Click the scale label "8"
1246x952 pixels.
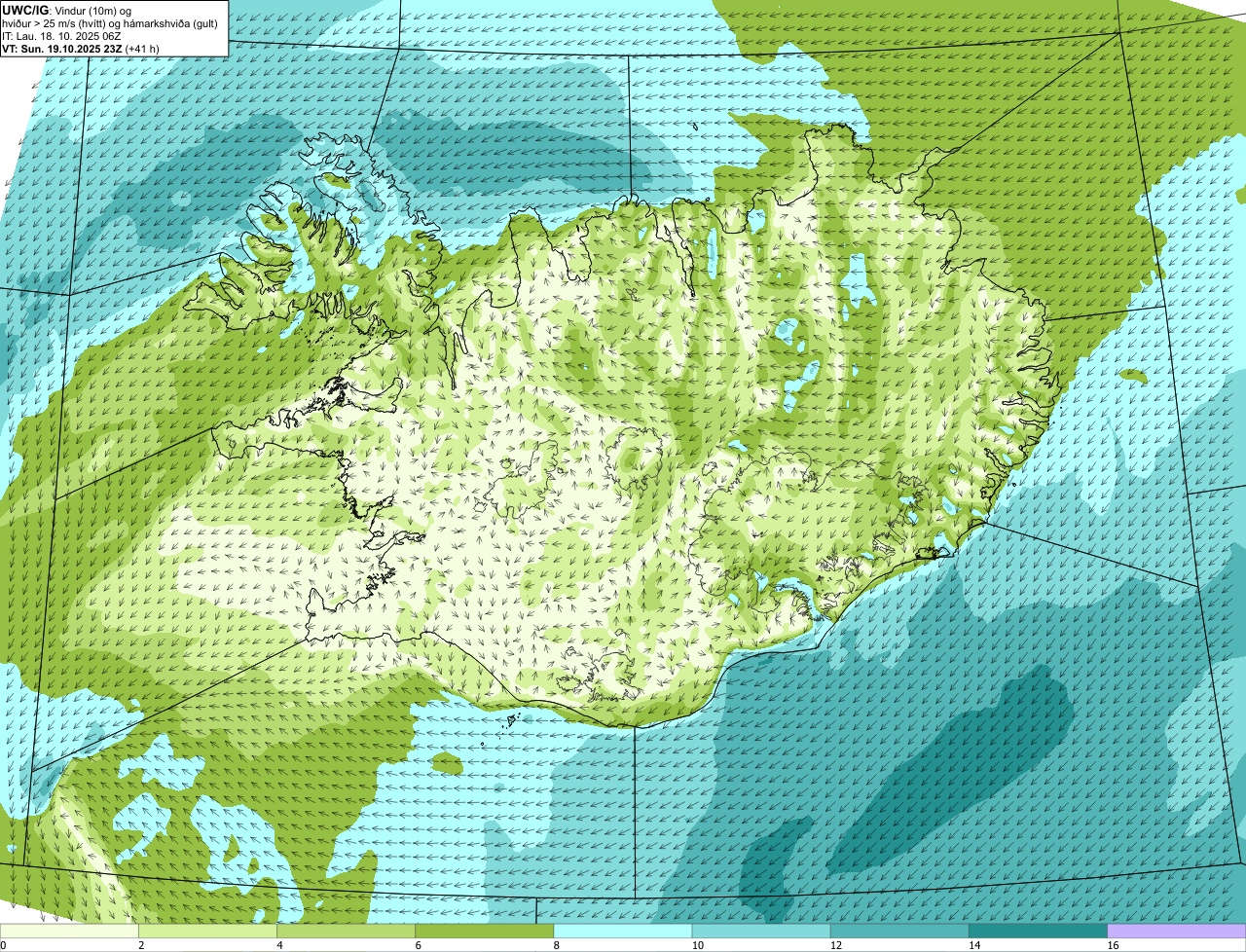coord(556,945)
